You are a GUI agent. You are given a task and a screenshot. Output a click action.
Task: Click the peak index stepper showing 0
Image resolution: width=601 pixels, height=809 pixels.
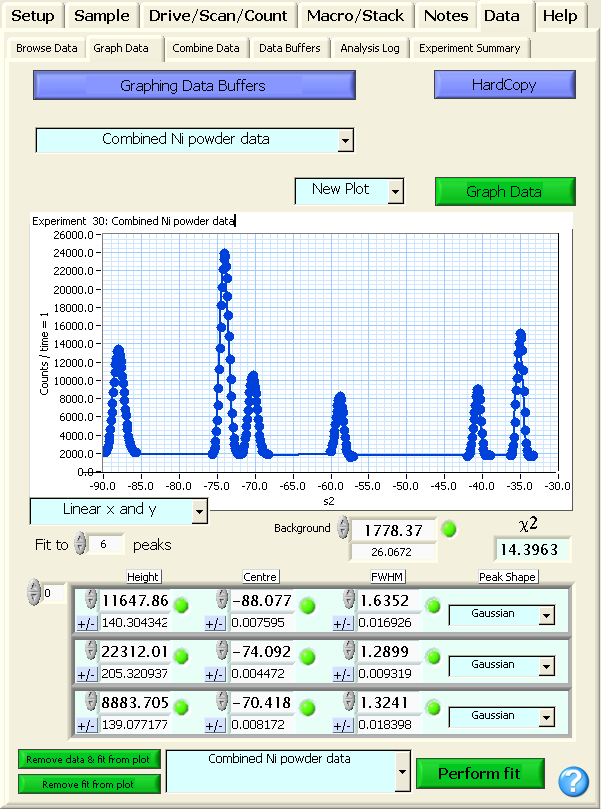[x=35, y=593]
